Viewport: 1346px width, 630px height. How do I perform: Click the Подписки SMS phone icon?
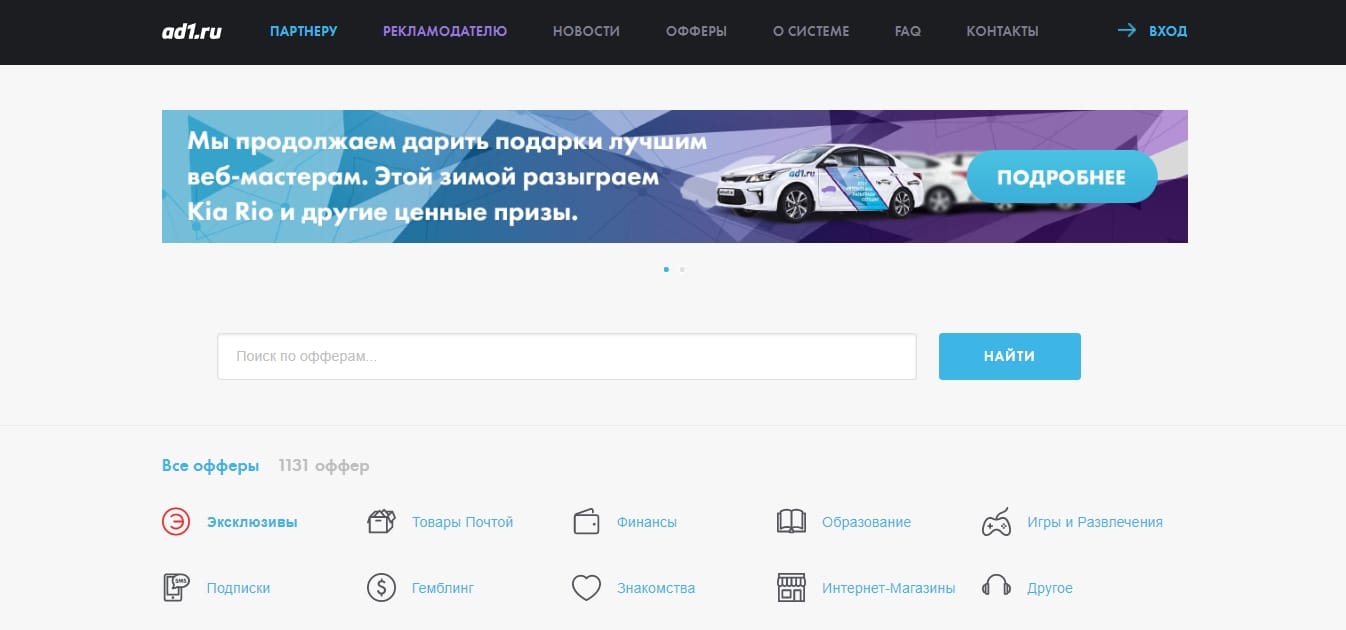(x=176, y=588)
